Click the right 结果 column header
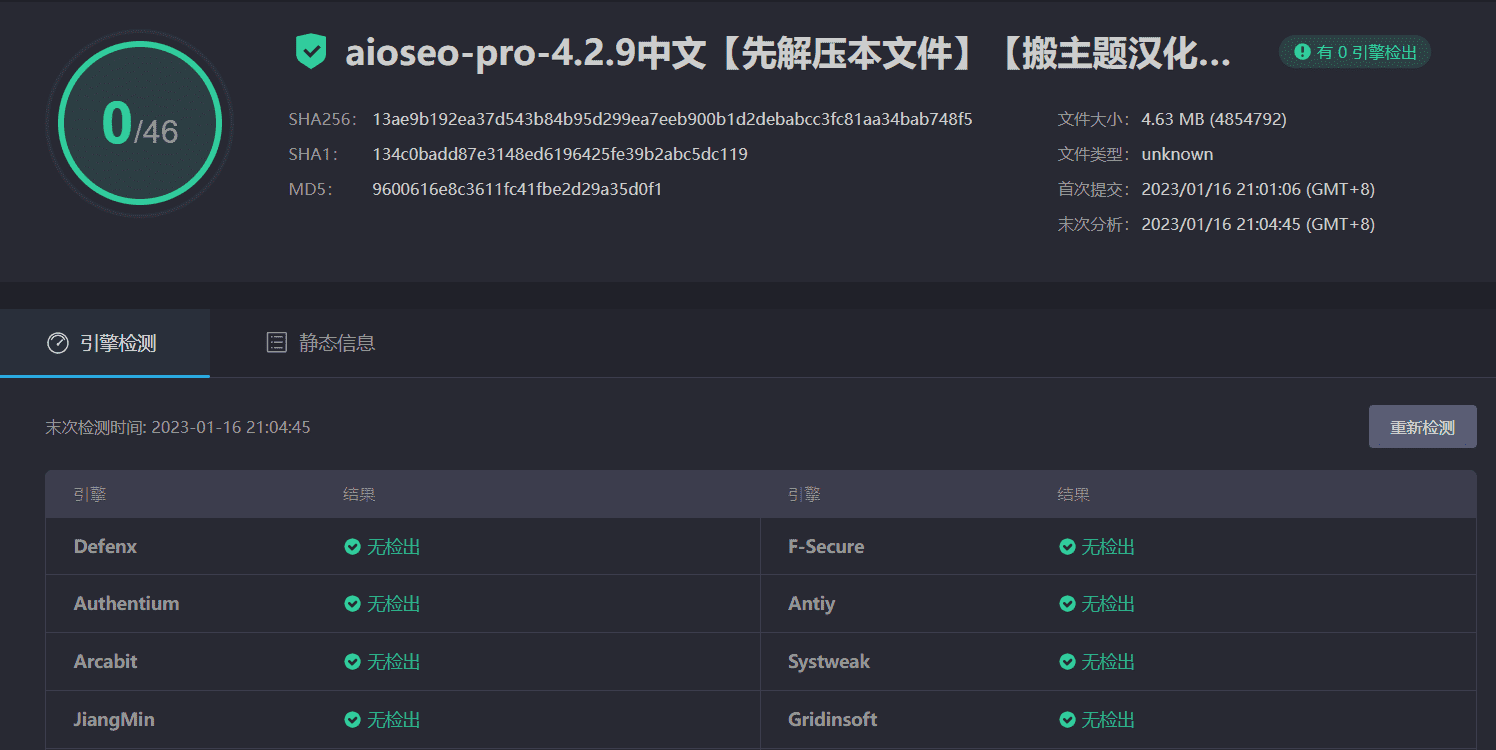The height and width of the screenshot is (750, 1496). click(1074, 494)
